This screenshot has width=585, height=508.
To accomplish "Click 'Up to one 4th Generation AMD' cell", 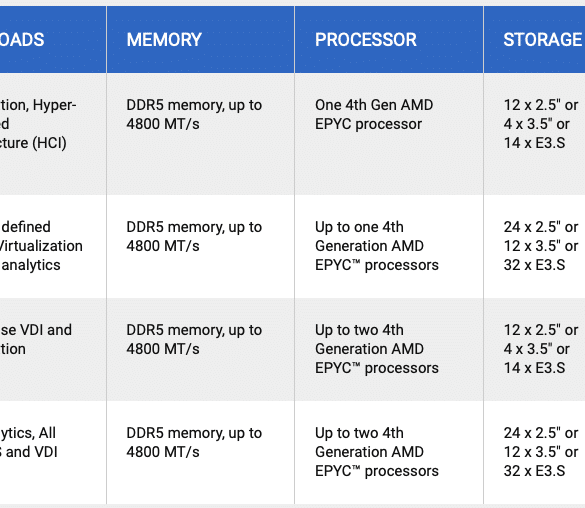I will (x=389, y=246).
